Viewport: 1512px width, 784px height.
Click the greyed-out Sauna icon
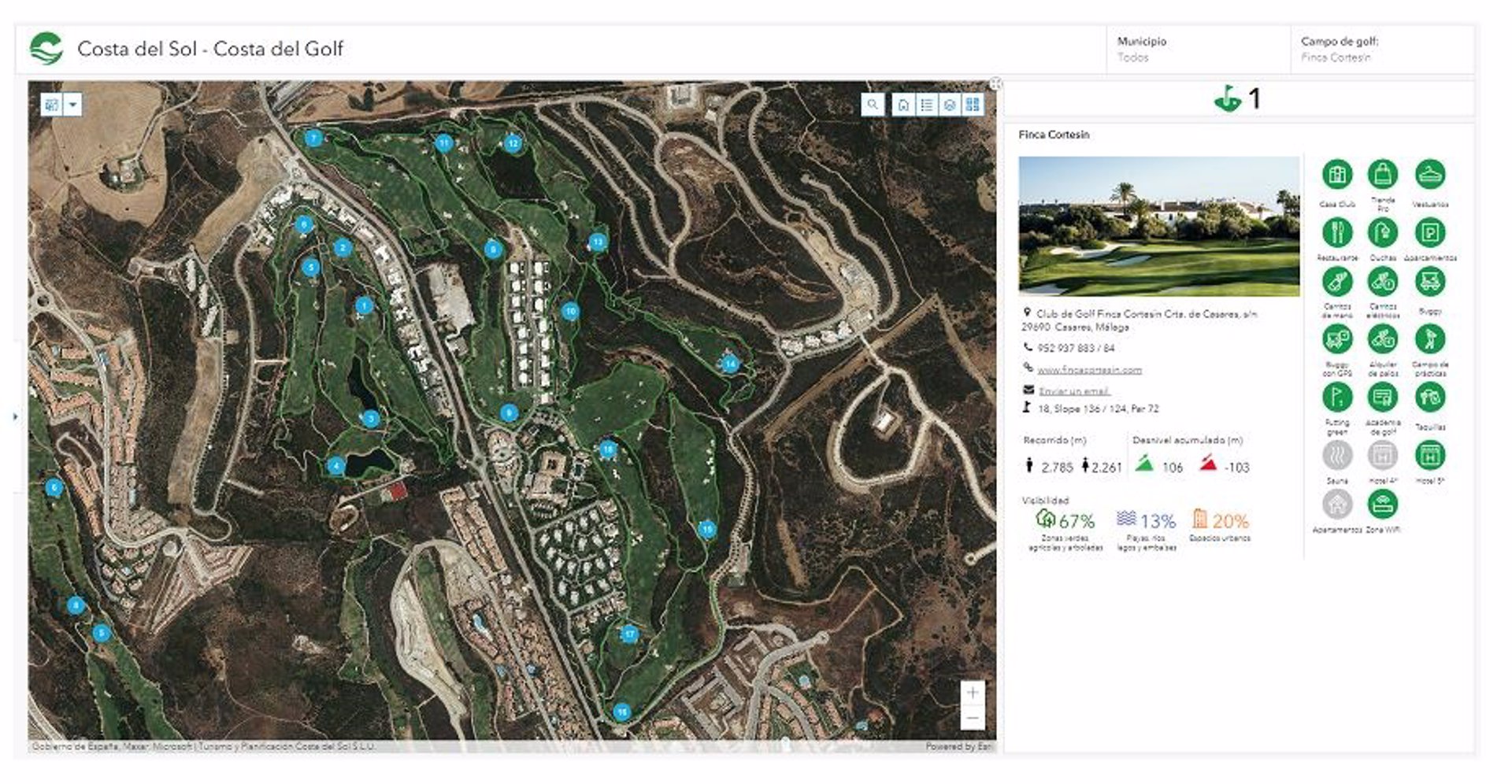[1337, 455]
